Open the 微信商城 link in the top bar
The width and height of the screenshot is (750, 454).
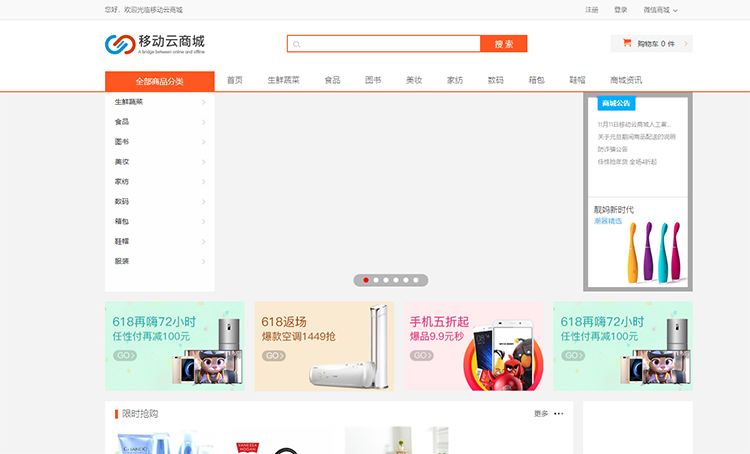pos(656,10)
